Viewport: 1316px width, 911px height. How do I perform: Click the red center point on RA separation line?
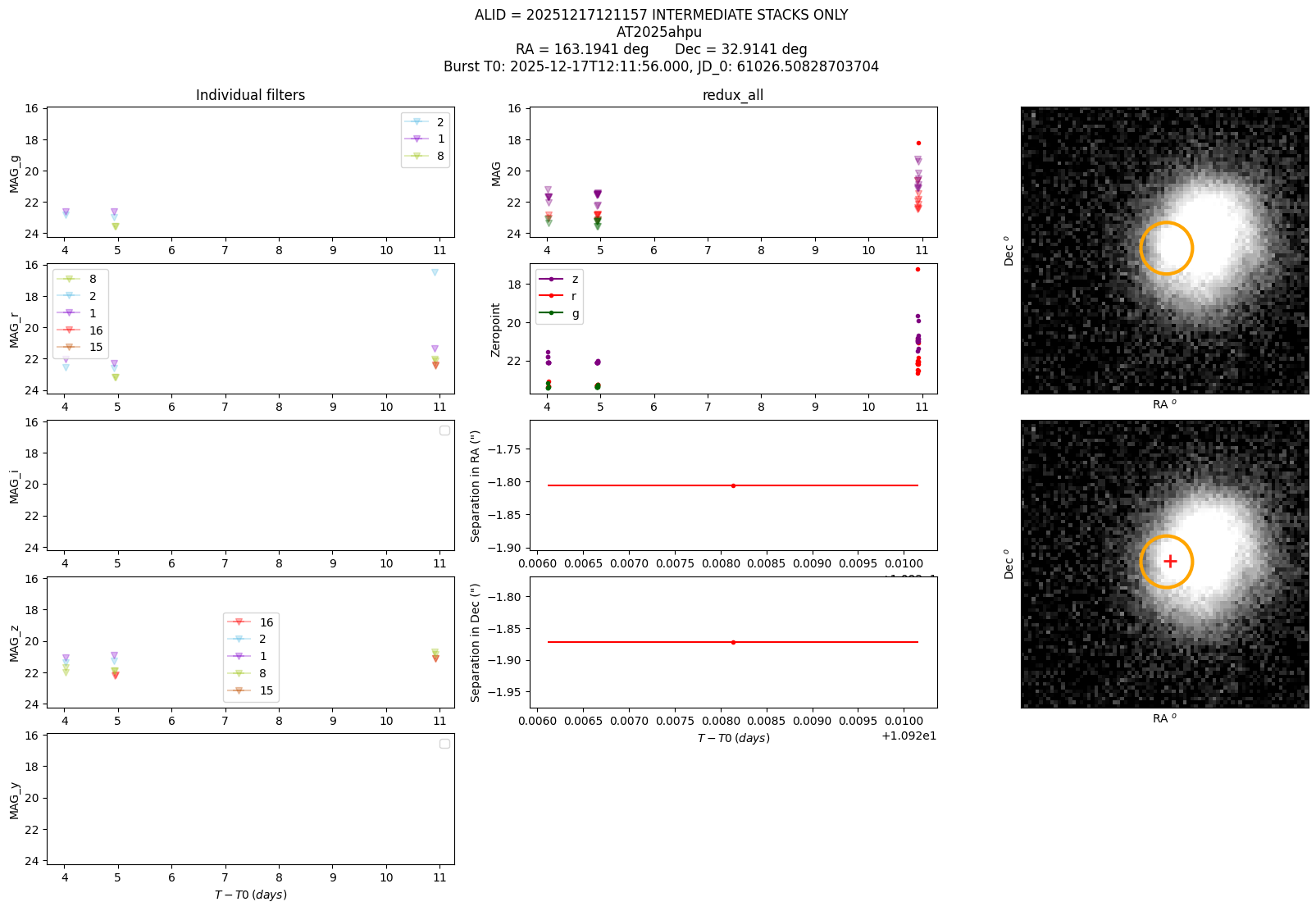click(733, 485)
